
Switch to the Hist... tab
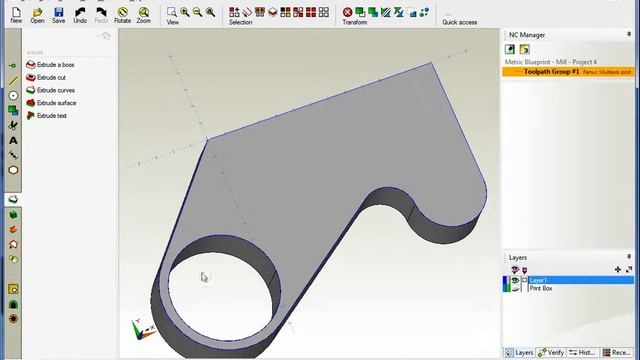click(x=582, y=352)
